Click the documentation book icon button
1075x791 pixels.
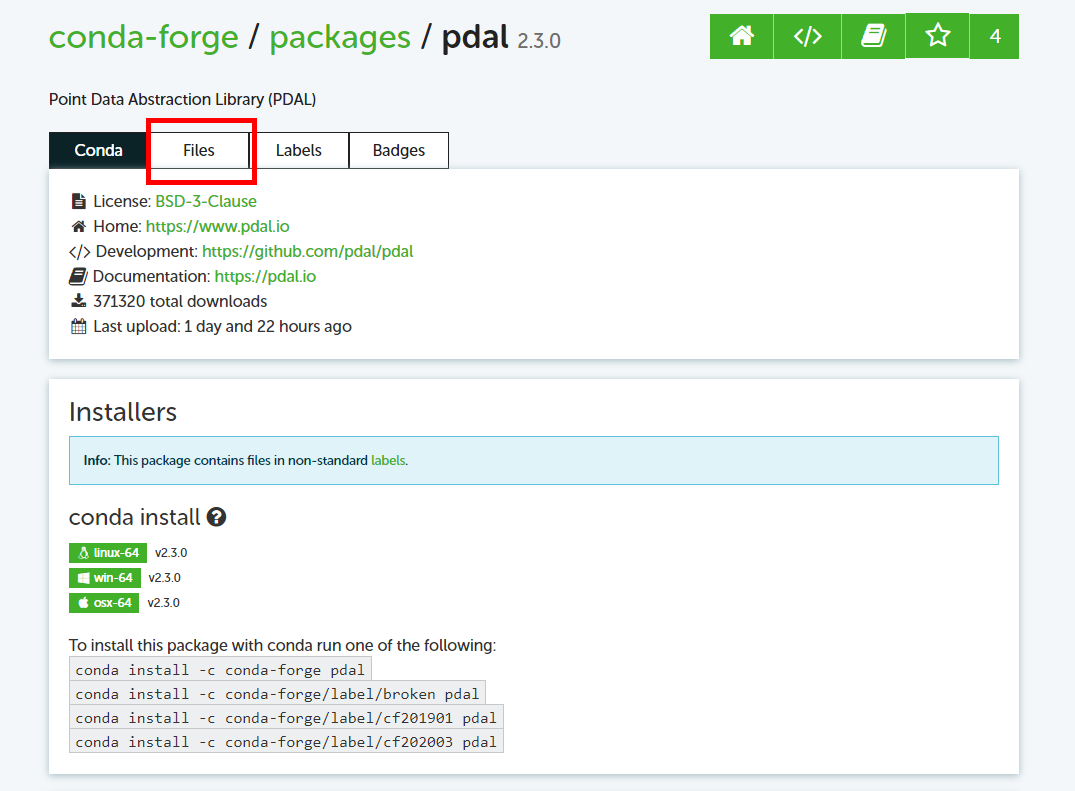tap(873, 37)
